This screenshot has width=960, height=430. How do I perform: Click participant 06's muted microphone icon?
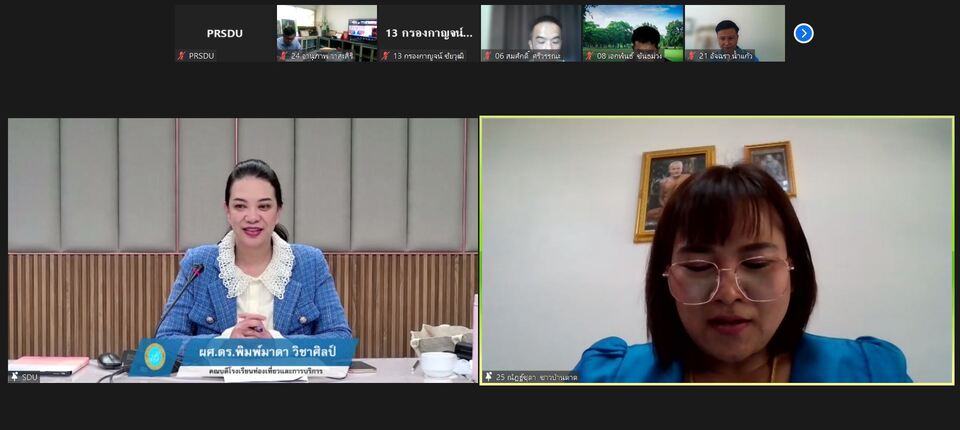click(488, 56)
